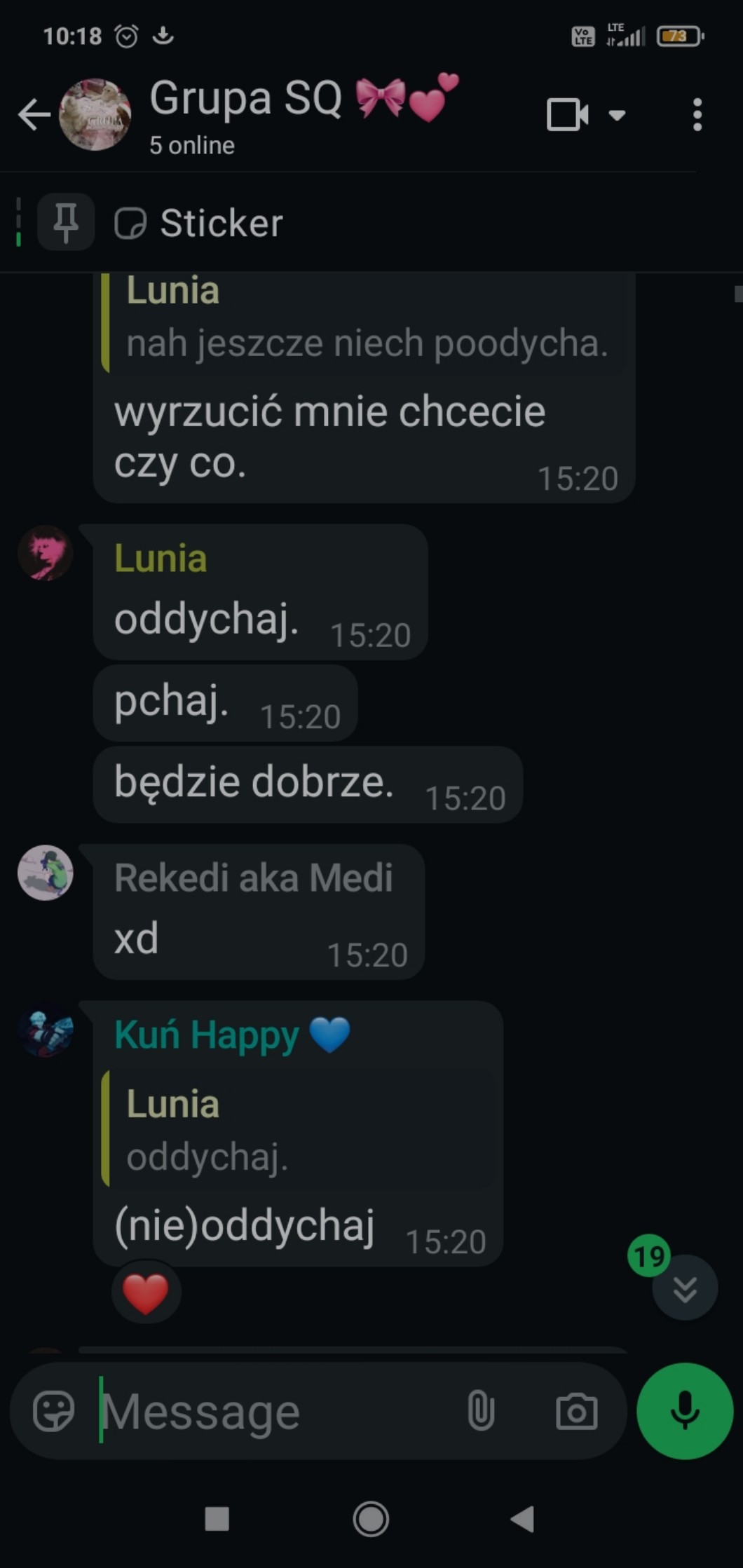Tap the green microphone voice button

(x=685, y=1411)
